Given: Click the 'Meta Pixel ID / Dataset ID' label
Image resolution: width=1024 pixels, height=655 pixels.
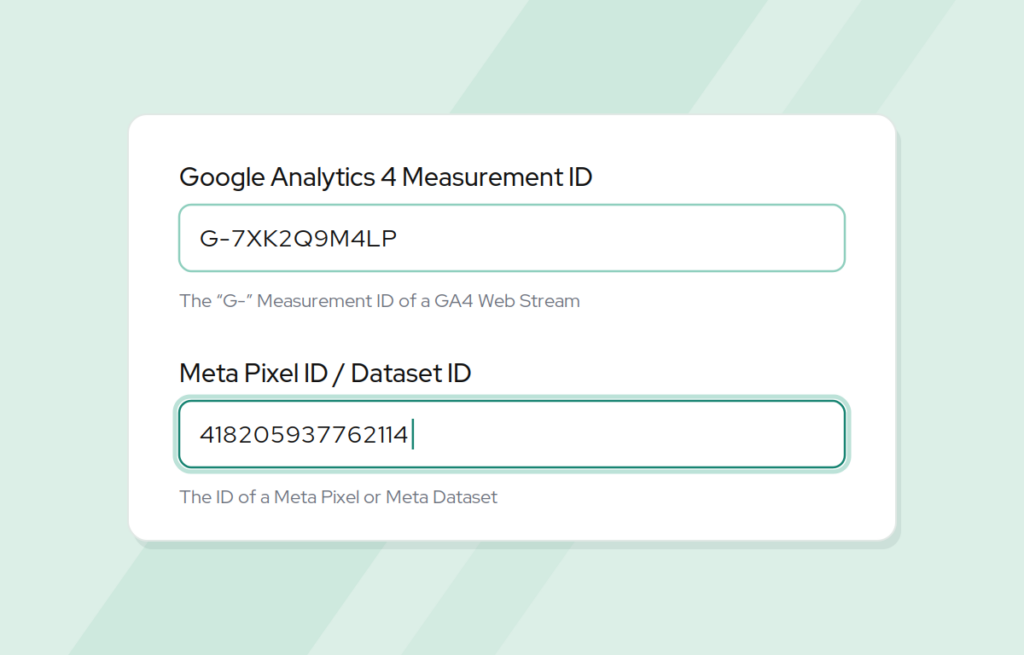Looking at the screenshot, I should [x=325, y=373].
